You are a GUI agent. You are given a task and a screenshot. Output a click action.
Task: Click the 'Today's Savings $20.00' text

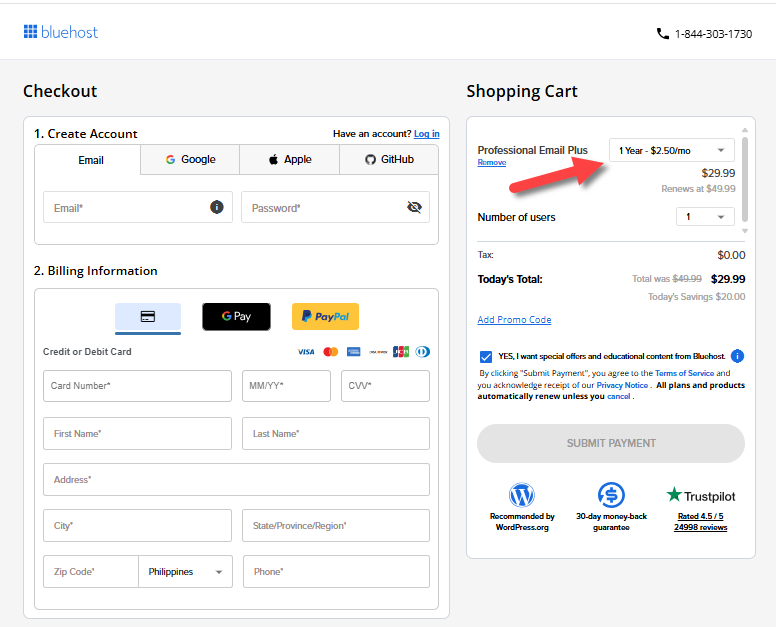click(x=696, y=297)
